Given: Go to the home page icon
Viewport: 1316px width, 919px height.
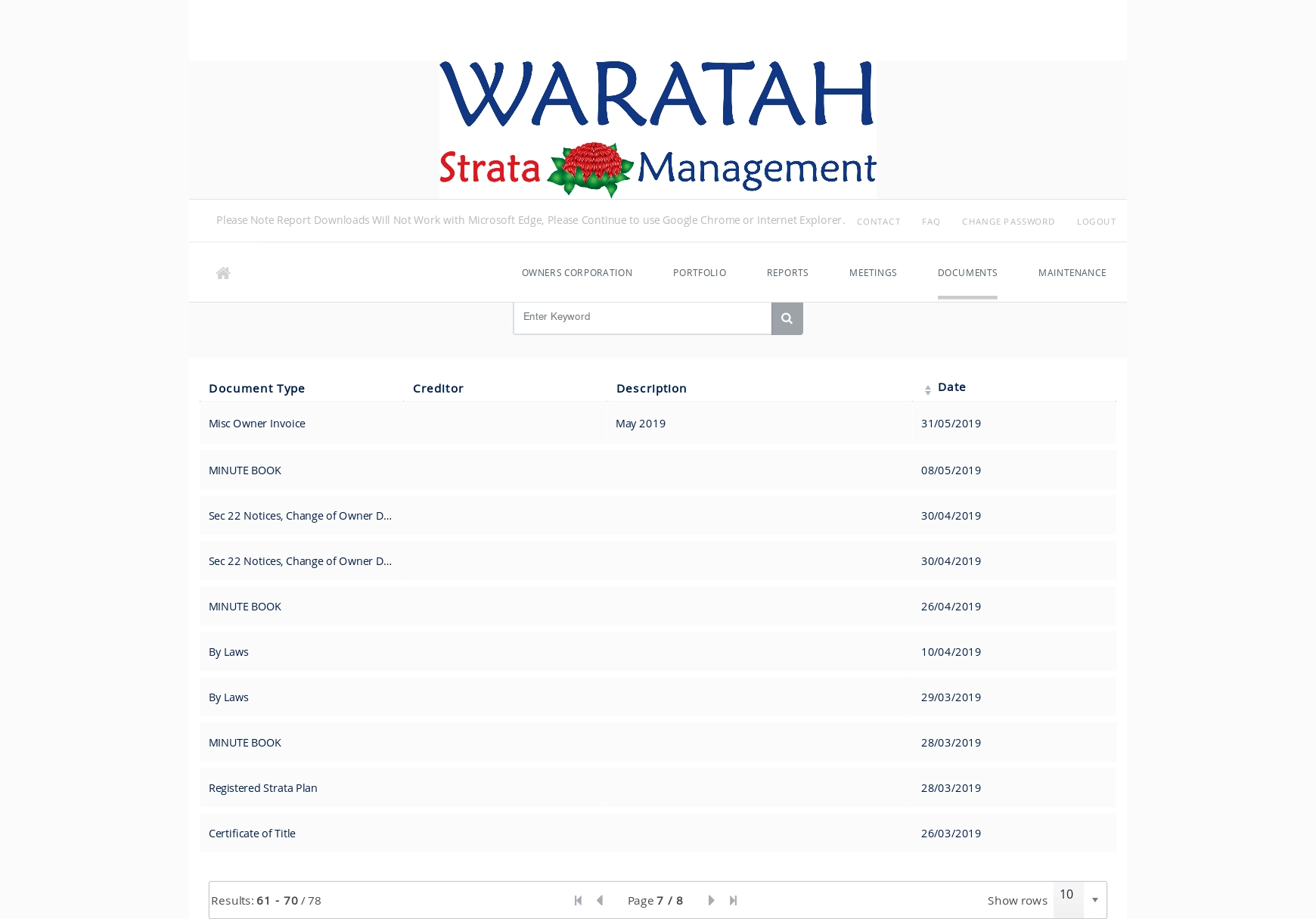Looking at the screenshot, I should [222, 273].
